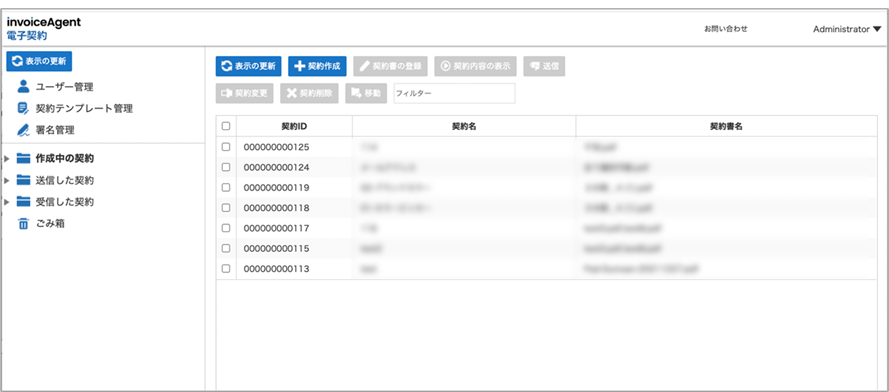The height and width of the screenshot is (392, 889).
Task: Click the 契約変更 button
Action: point(244,93)
